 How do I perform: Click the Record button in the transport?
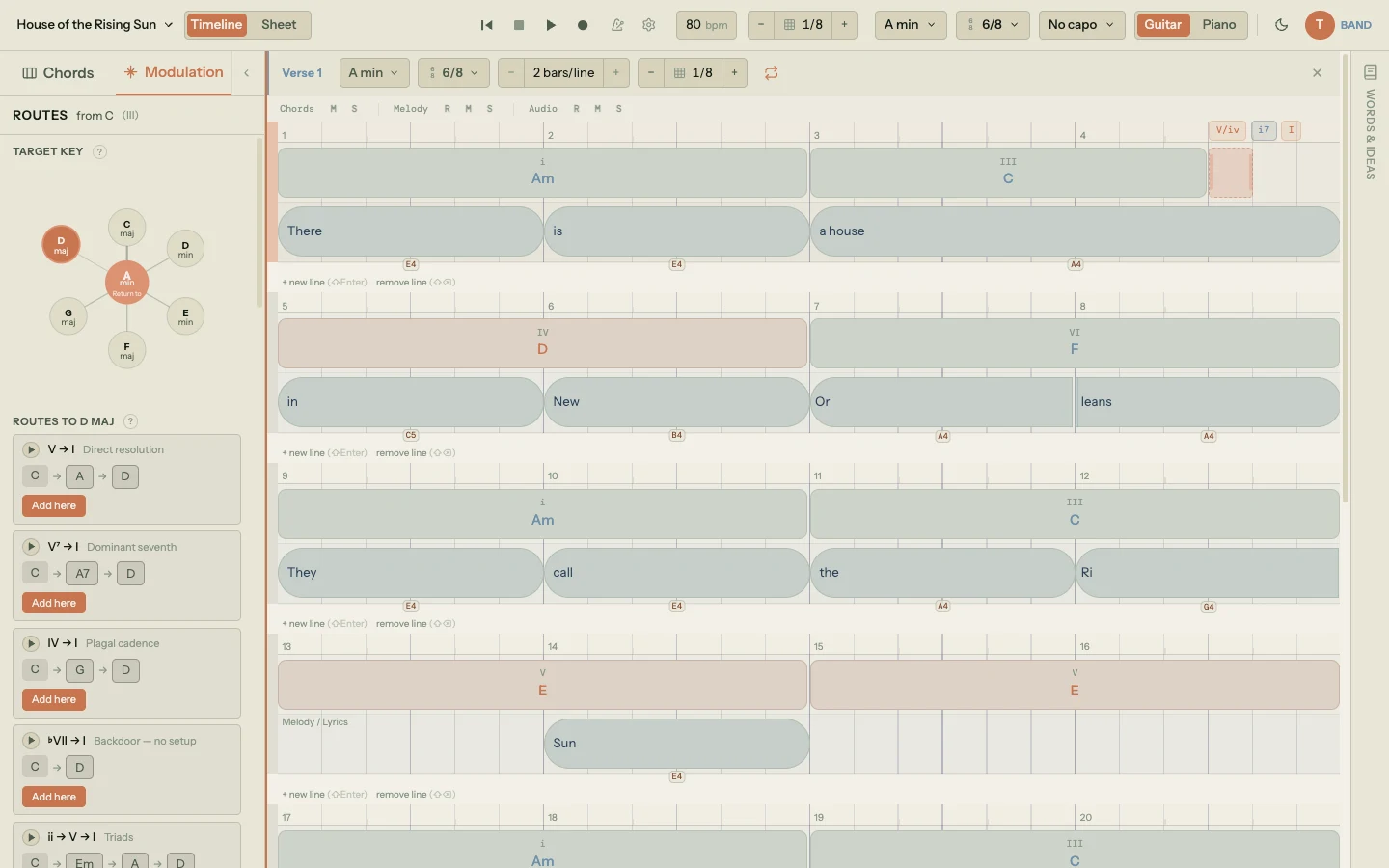tap(583, 25)
